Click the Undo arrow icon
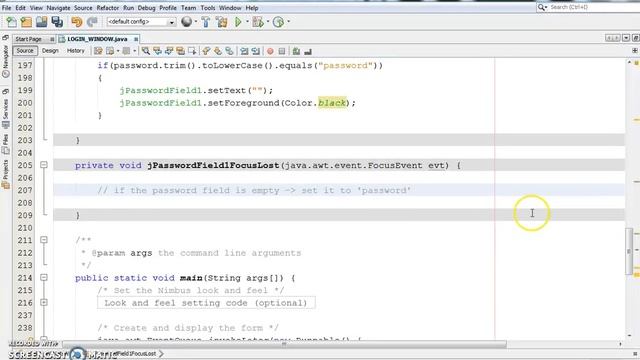This screenshot has height=360, width=640. pos(76,22)
